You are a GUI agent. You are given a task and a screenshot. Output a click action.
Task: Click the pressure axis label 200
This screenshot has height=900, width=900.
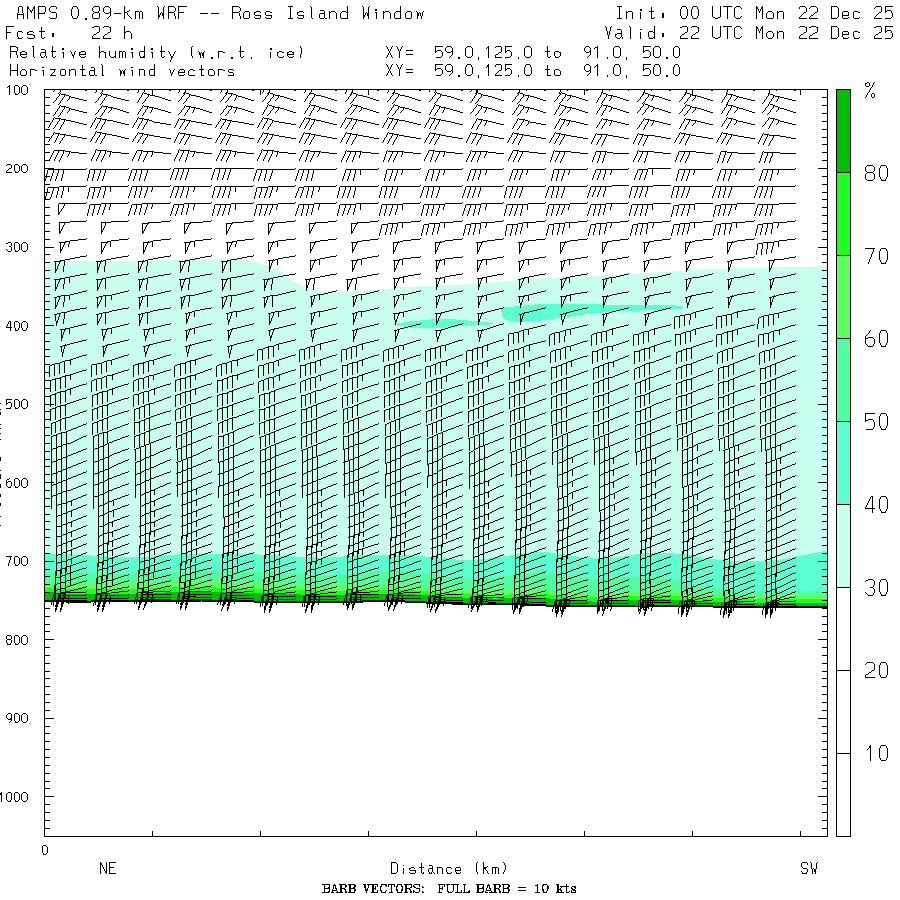point(17,169)
